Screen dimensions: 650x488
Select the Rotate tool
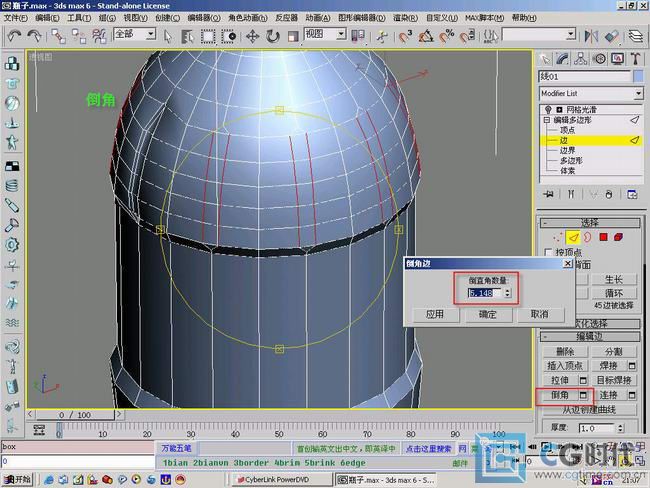coord(272,36)
